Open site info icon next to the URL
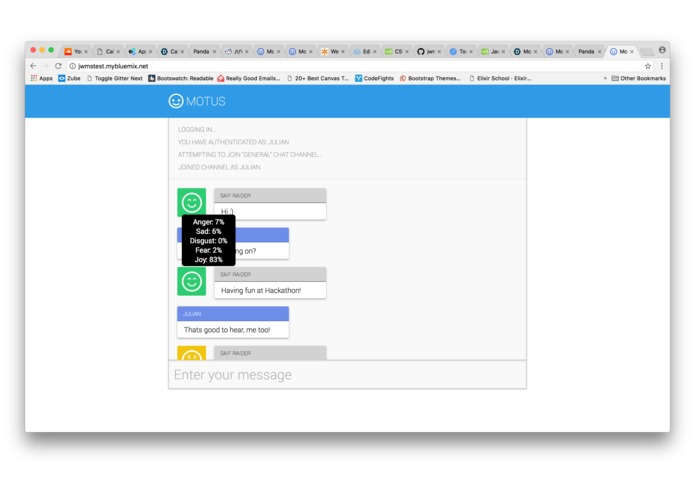 pos(72,66)
